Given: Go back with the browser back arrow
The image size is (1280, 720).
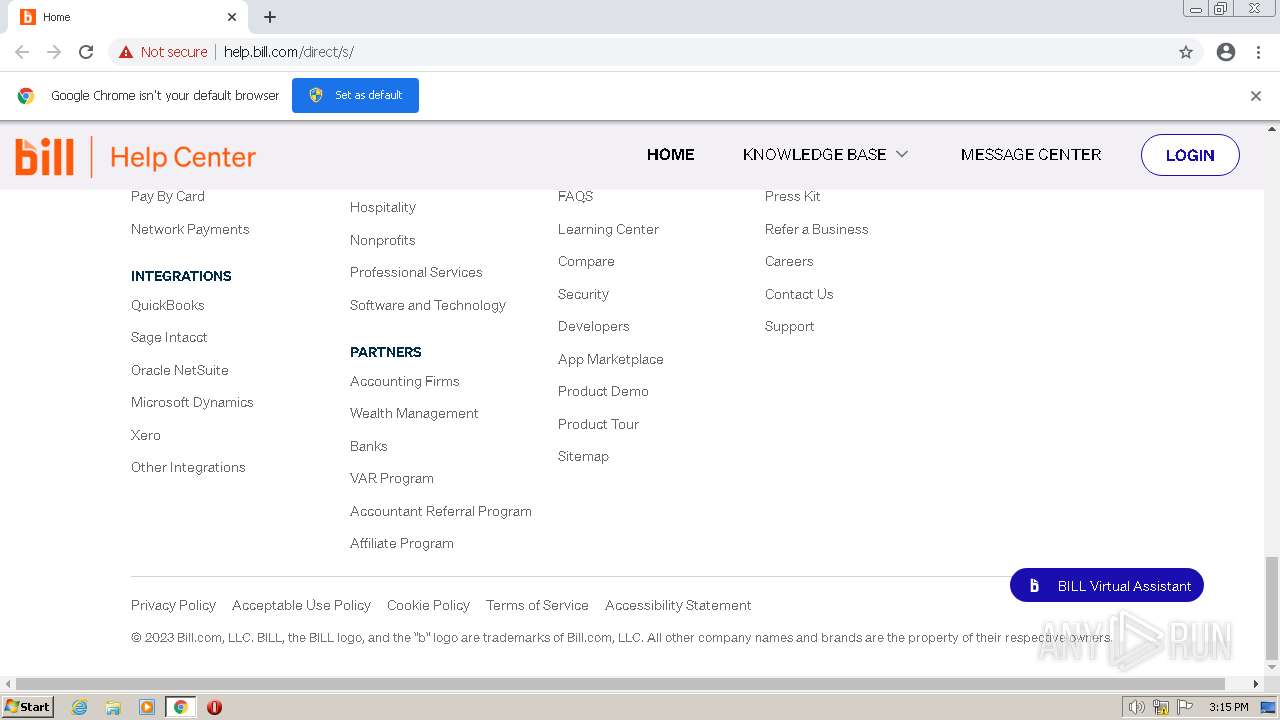Looking at the screenshot, I should coord(22,52).
